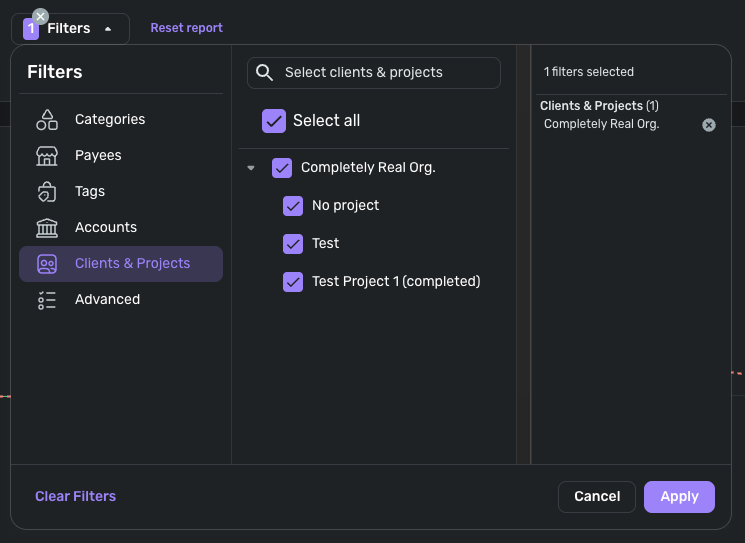Click the Advanced checklist icon
745x543 pixels.
[x=47, y=300]
